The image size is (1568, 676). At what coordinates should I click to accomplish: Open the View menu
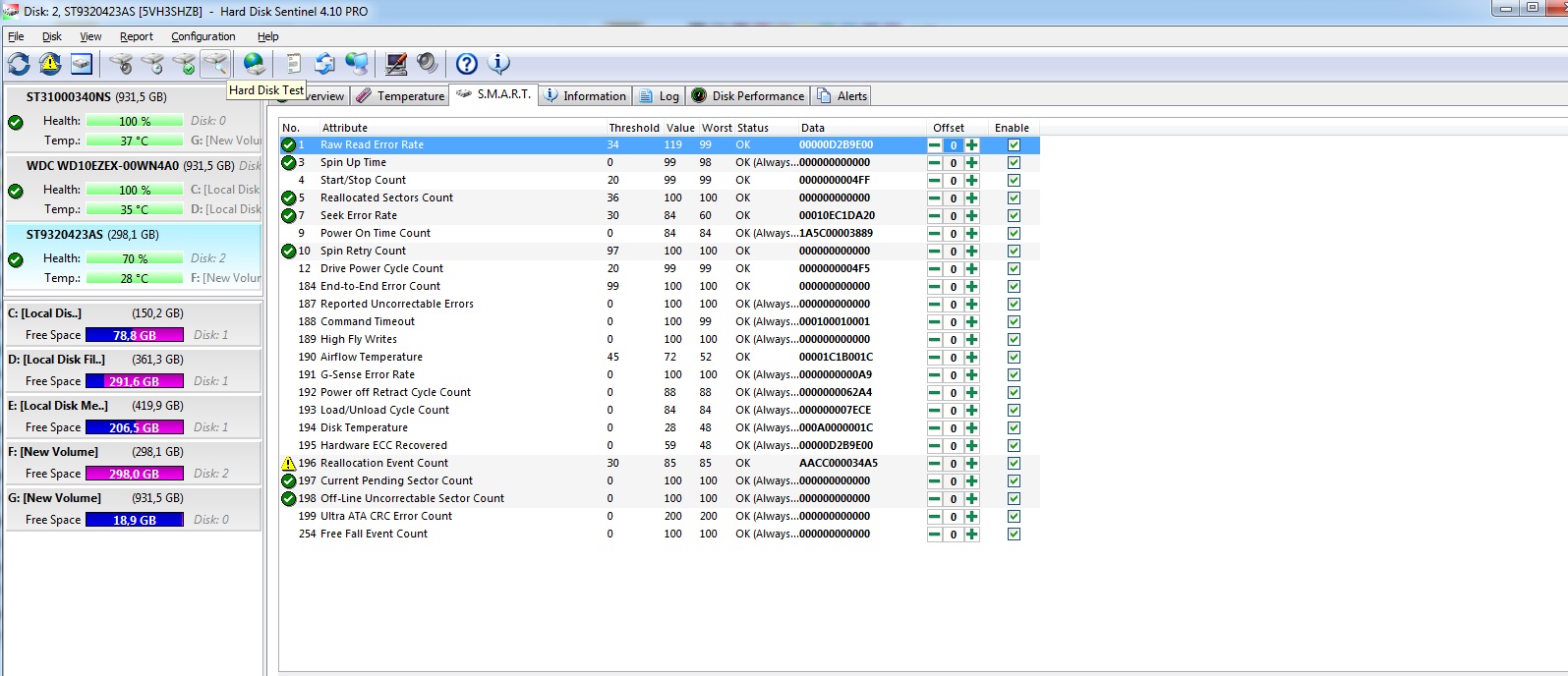[90, 36]
